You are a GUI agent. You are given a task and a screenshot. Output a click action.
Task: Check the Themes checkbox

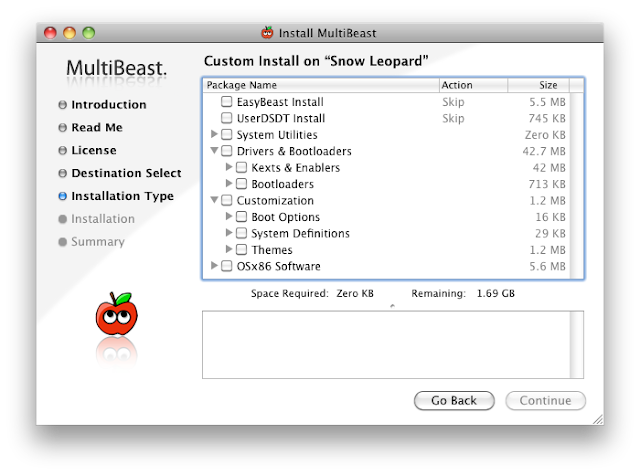[241, 249]
